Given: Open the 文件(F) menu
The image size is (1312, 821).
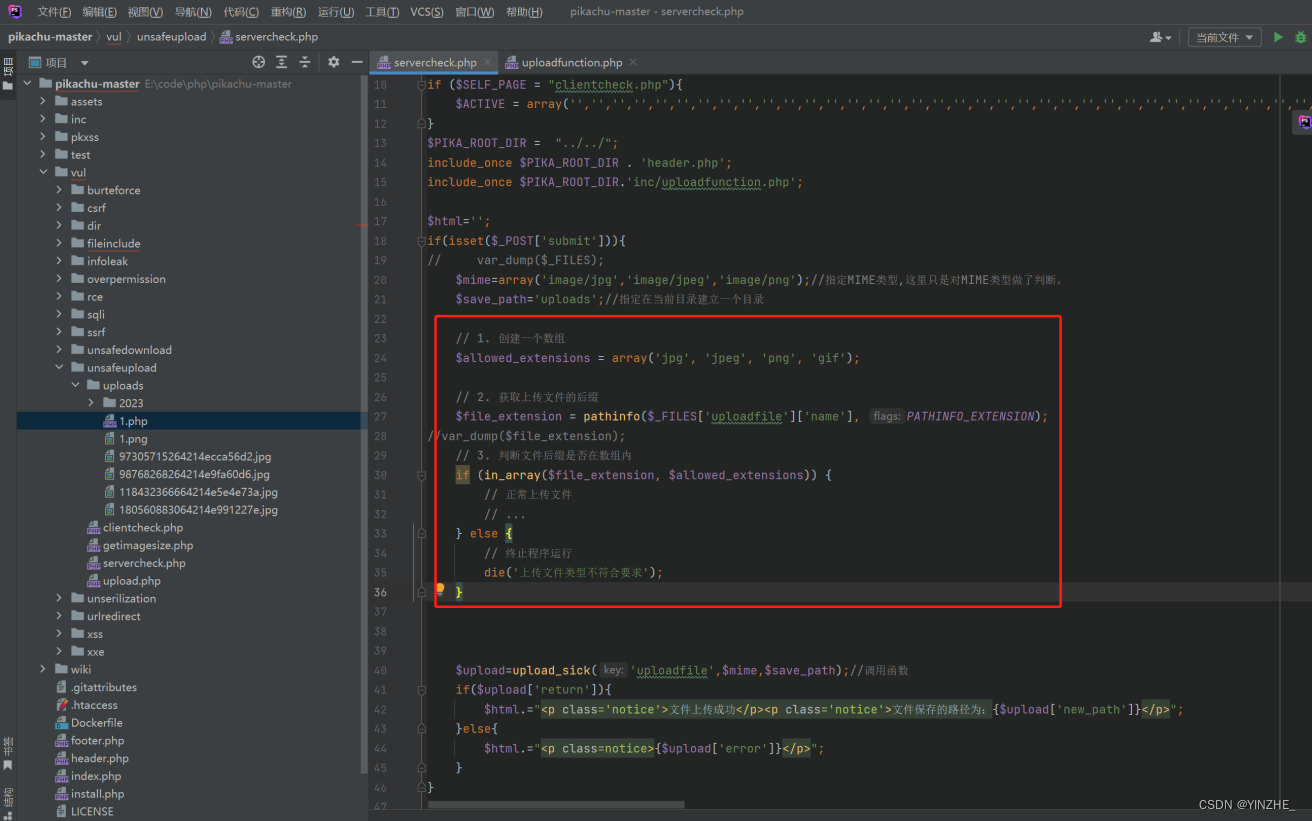Looking at the screenshot, I should 54,12.
